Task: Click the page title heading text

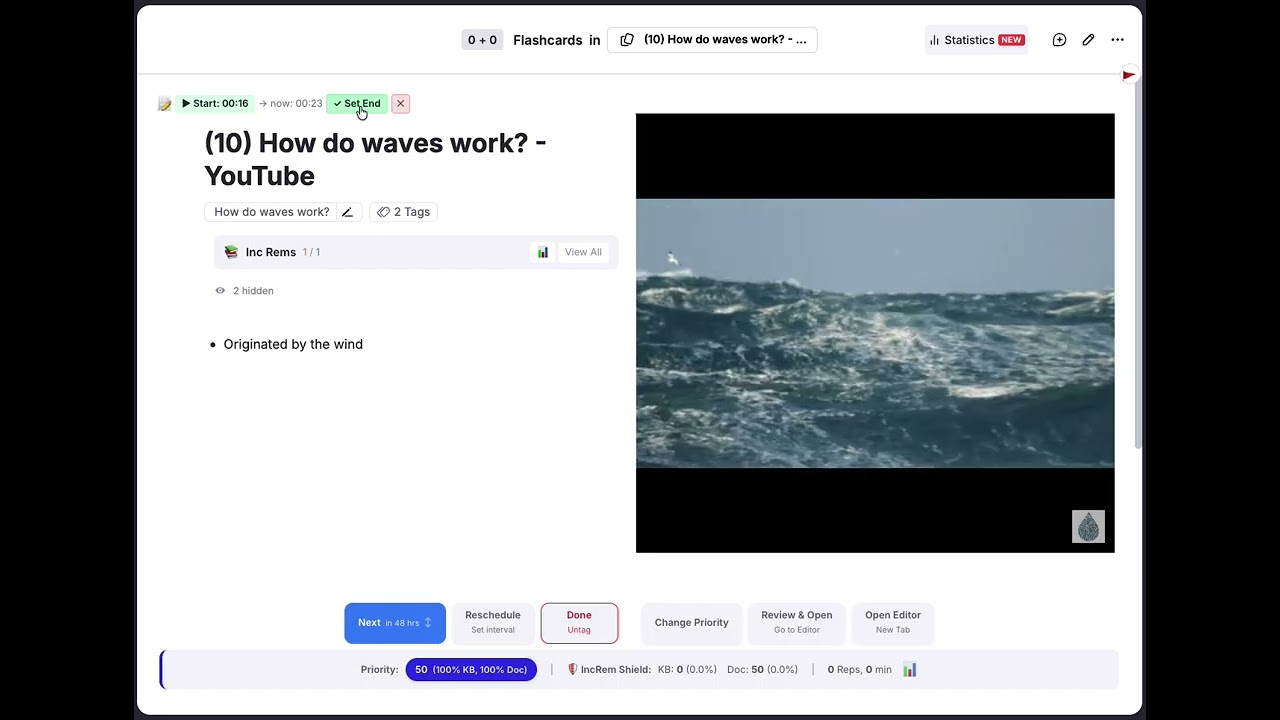Action: coord(375,159)
